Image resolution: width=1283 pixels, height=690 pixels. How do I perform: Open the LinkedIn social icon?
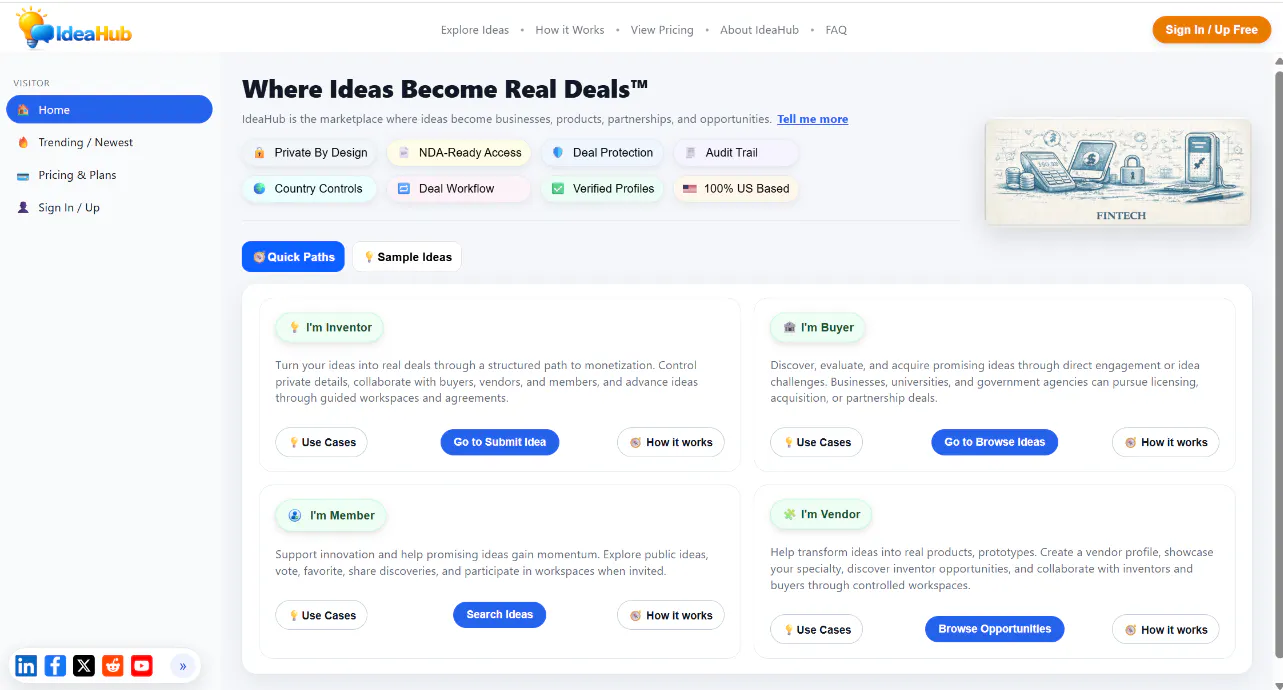tap(26, 665)
